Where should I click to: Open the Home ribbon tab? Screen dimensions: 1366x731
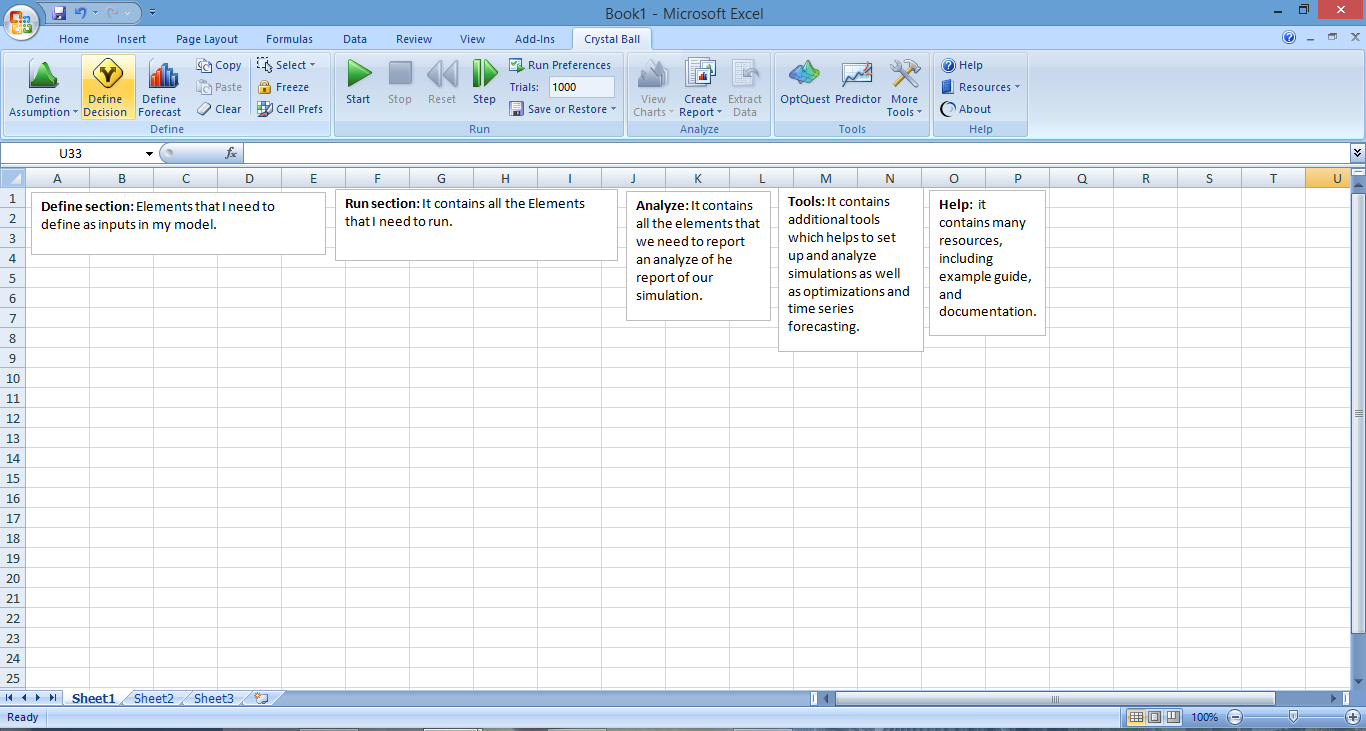point(74,39)
